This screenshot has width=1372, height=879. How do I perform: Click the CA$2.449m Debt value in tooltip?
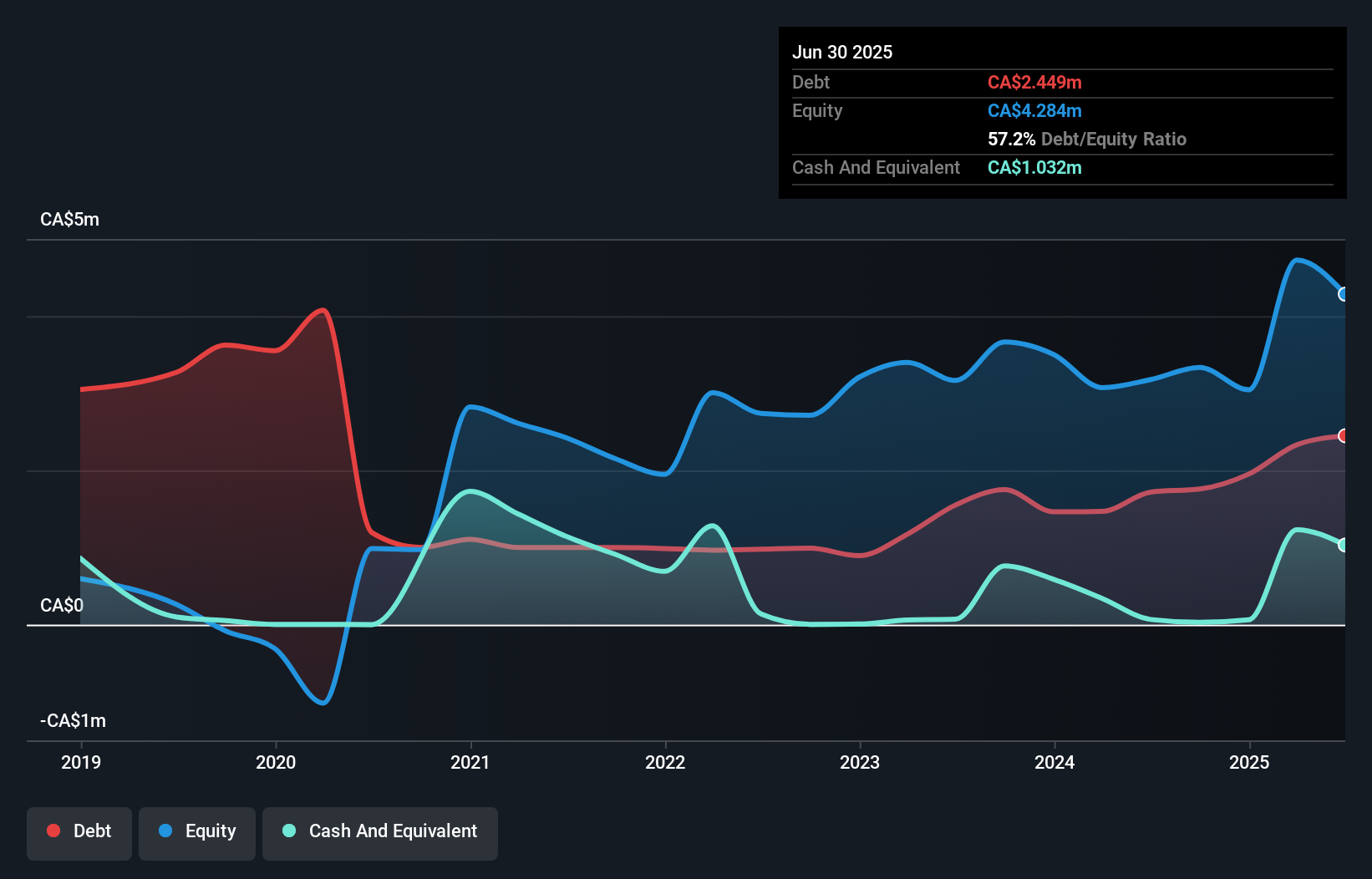tap(1034, 82)
